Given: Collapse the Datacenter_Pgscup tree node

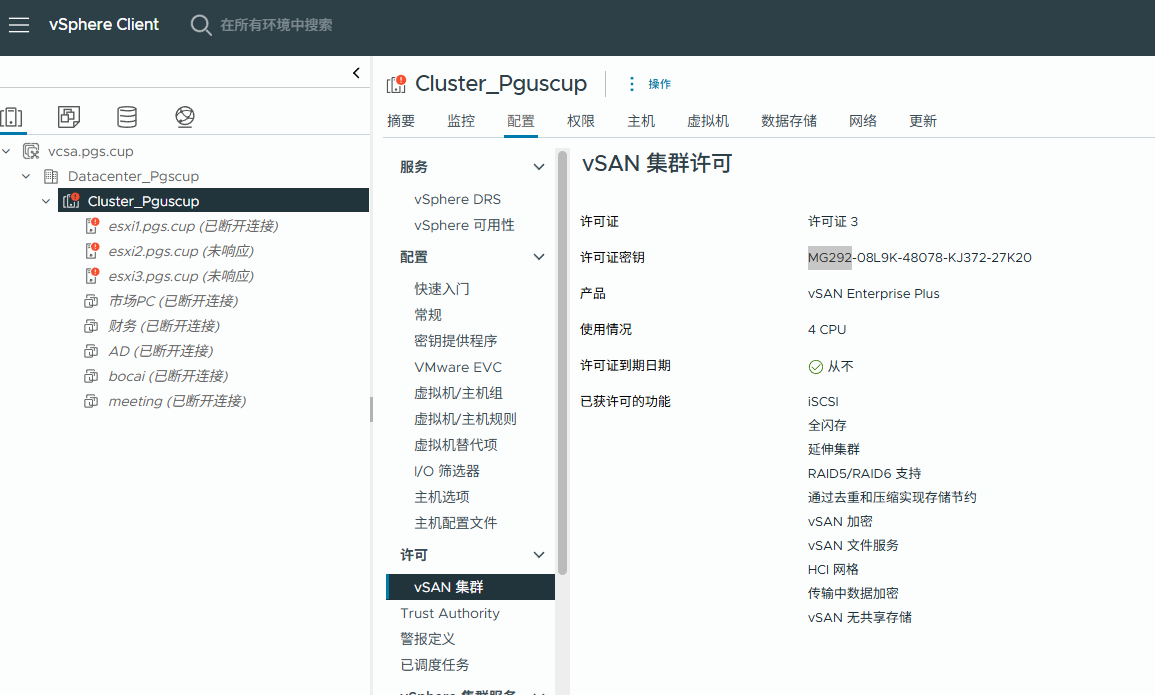Looking at the screenshot, I should [x=27, y=177].
